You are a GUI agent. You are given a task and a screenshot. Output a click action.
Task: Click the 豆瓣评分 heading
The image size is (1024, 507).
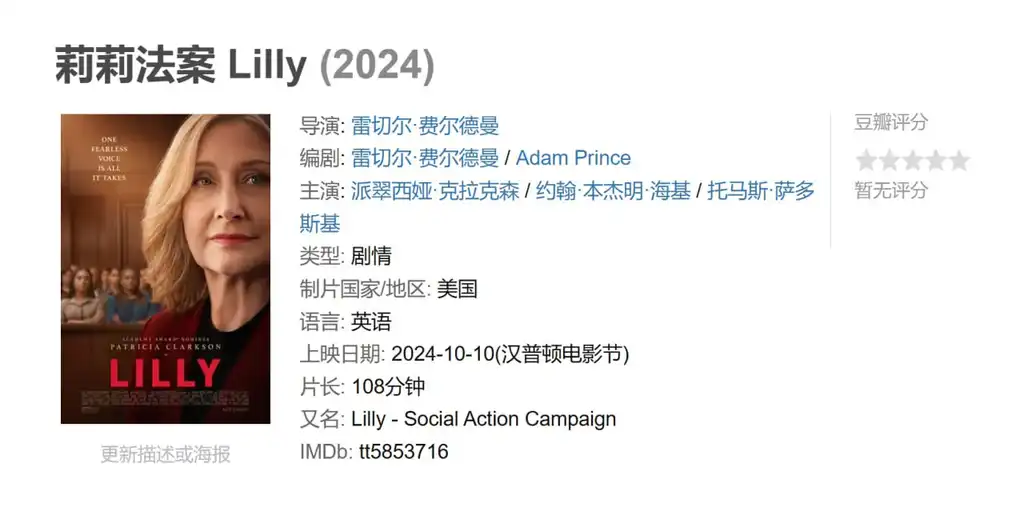click(x=891, y=122)
